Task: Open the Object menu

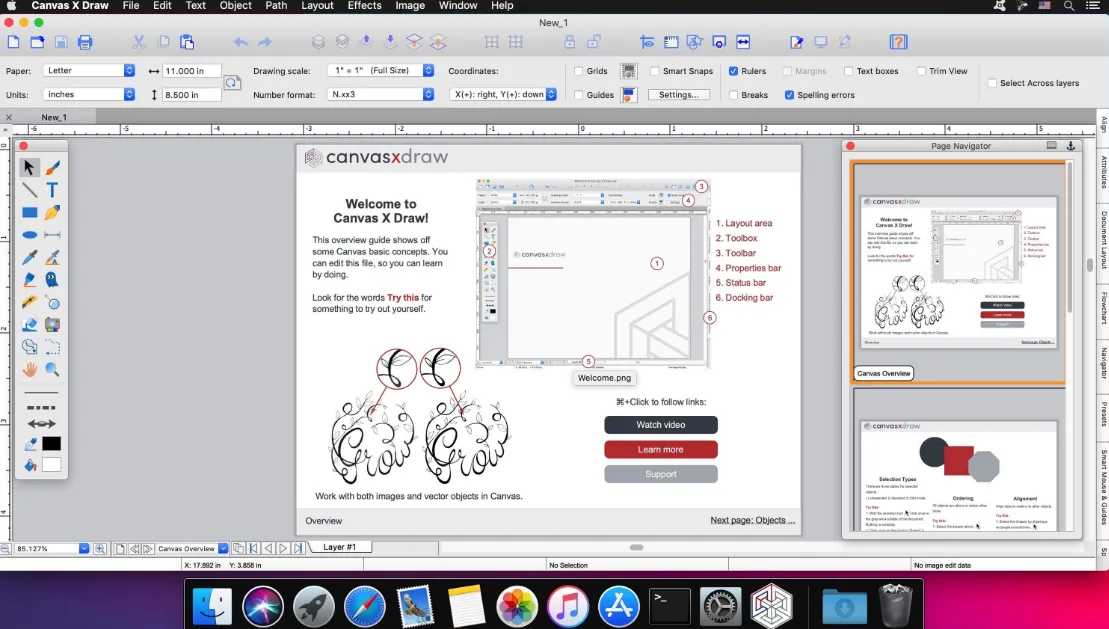Action: click(236, 6)
